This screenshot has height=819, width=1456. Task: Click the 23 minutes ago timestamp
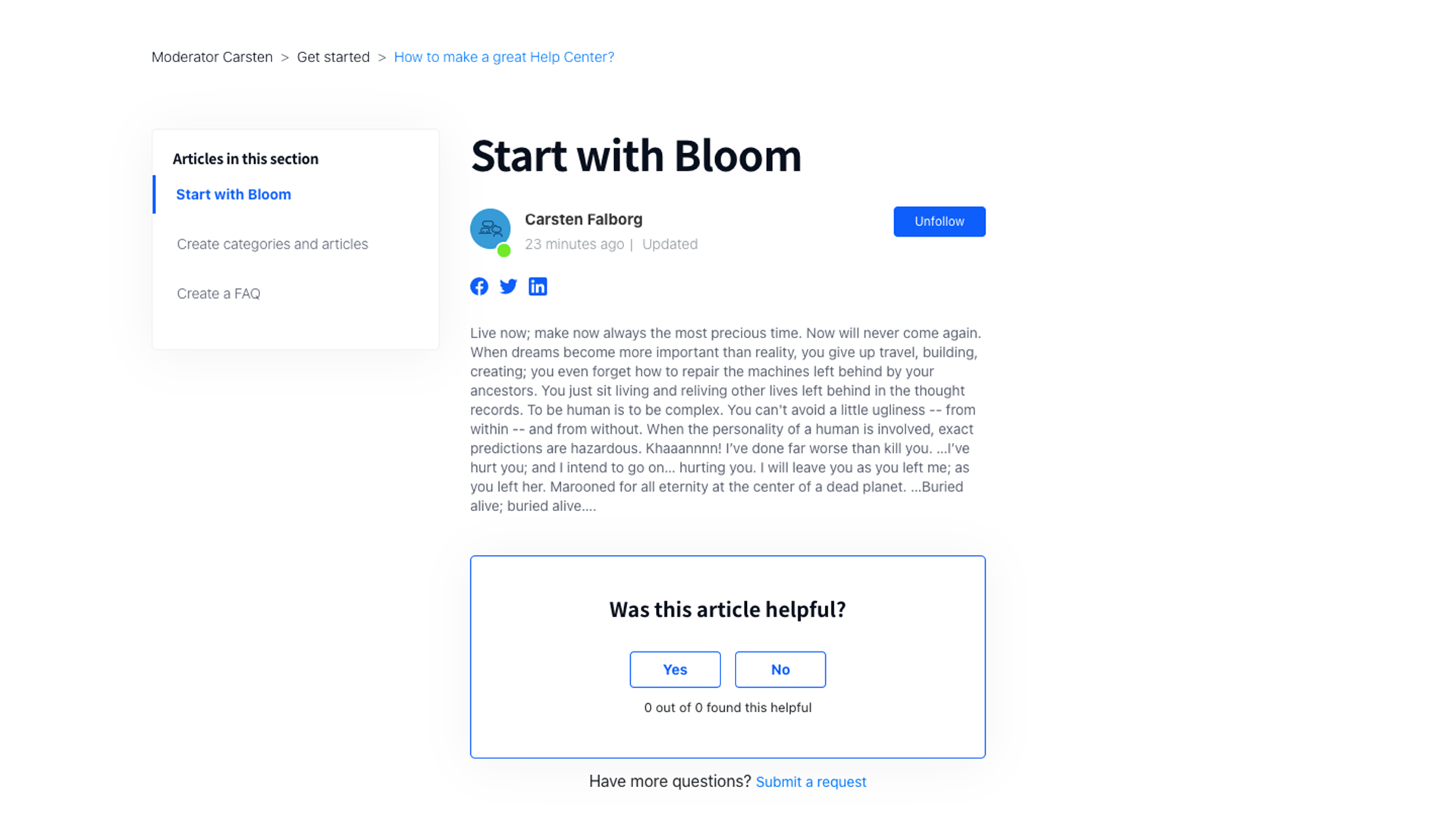coord(574,244)
